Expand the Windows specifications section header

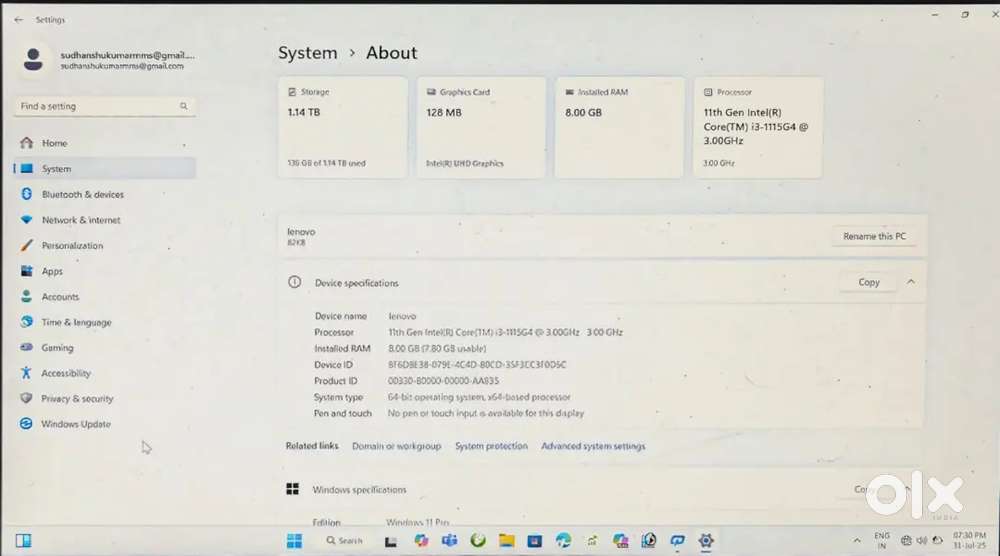point(360,490)
